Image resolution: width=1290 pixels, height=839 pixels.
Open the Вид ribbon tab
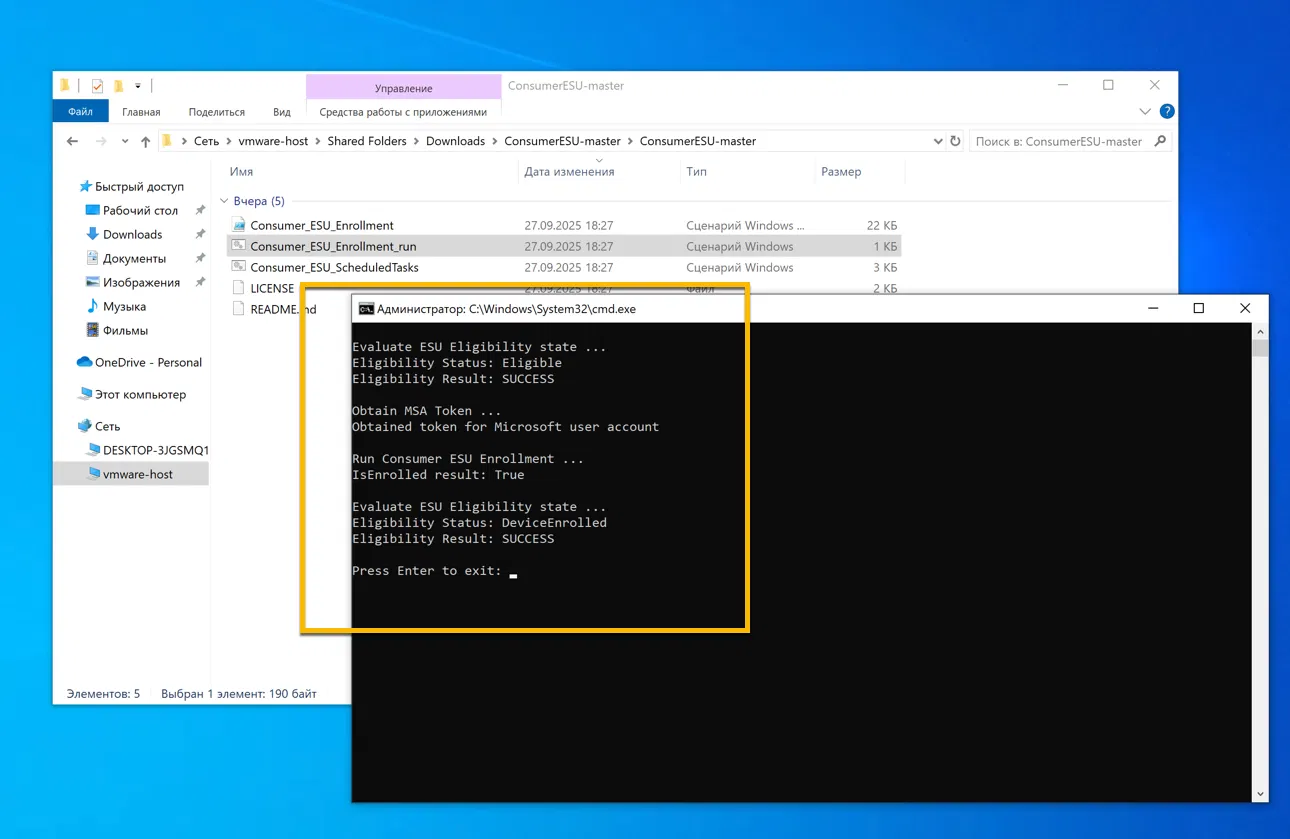point(282,112)
